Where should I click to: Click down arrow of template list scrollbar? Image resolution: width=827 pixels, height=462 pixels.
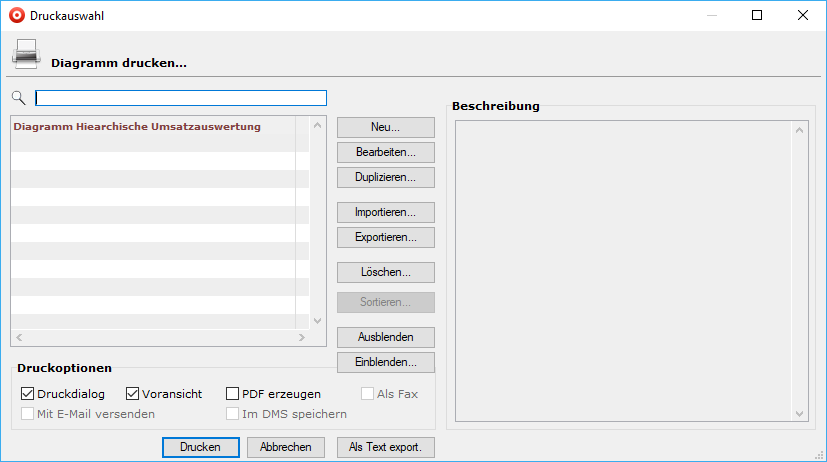coord(318,321)
